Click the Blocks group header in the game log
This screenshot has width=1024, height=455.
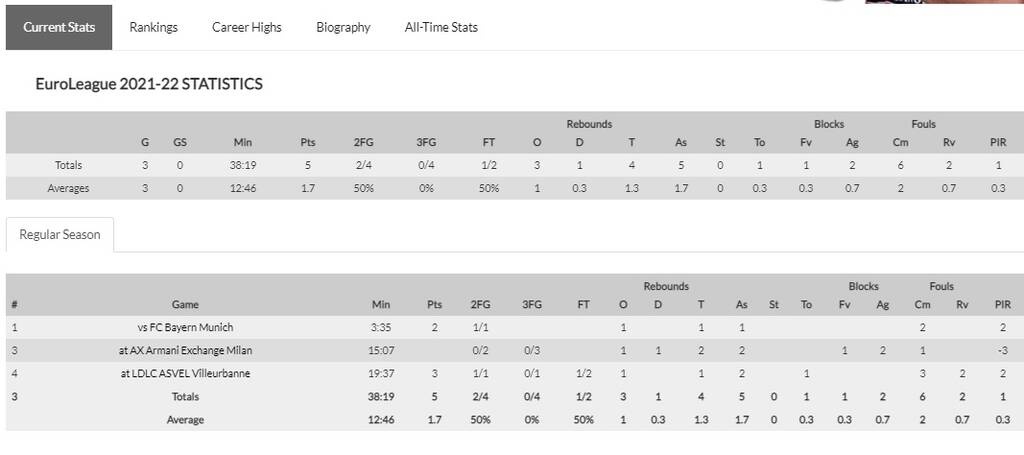coord(864,286)
